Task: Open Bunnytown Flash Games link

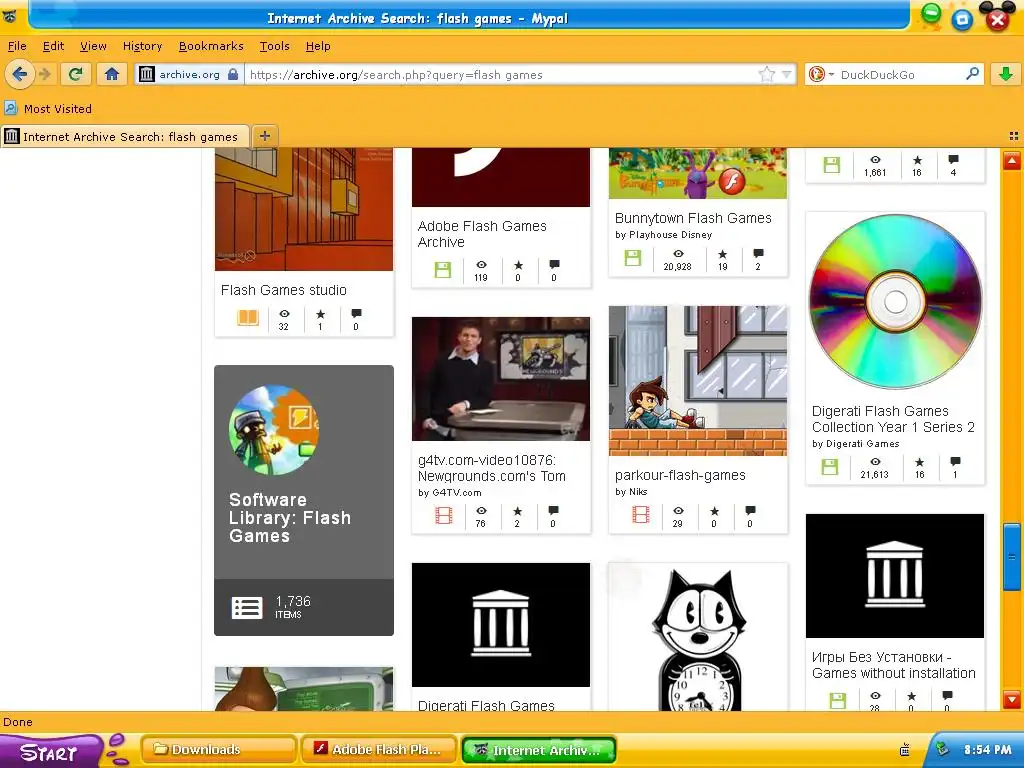Action: pos(693,218)
